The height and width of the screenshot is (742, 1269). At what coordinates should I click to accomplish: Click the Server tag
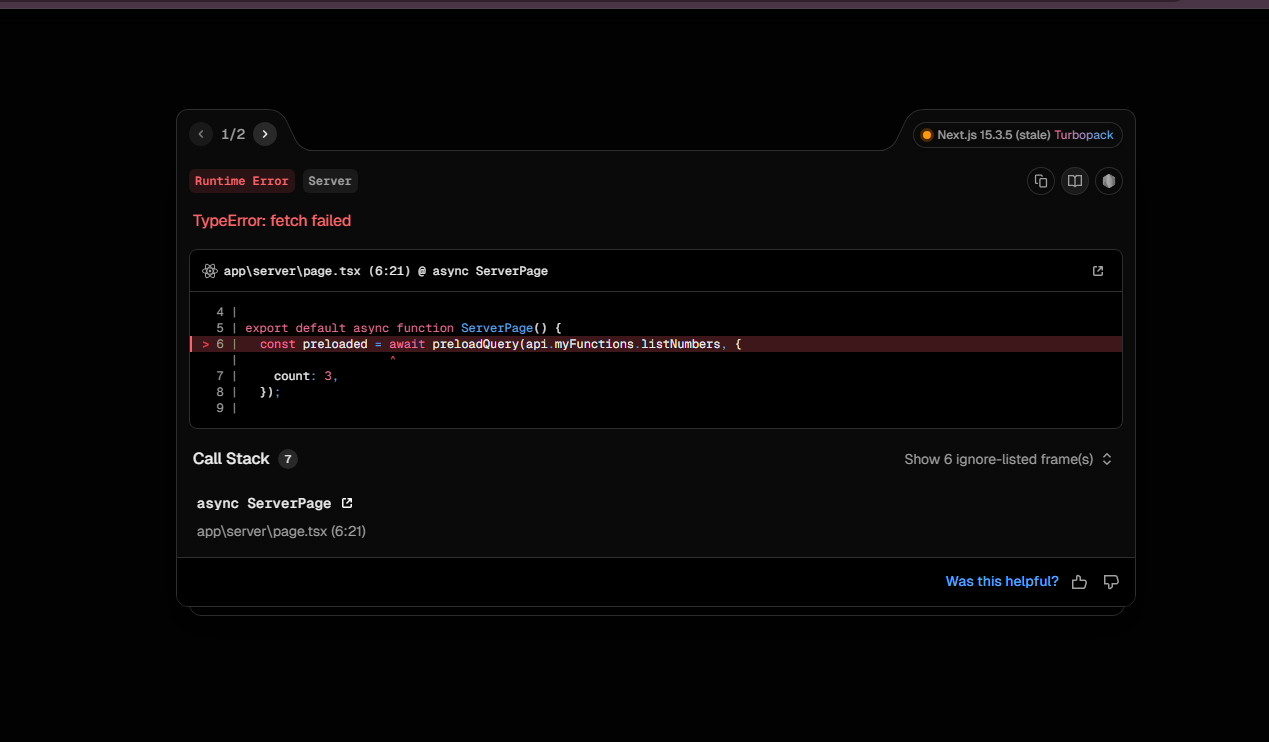[330, 181]
